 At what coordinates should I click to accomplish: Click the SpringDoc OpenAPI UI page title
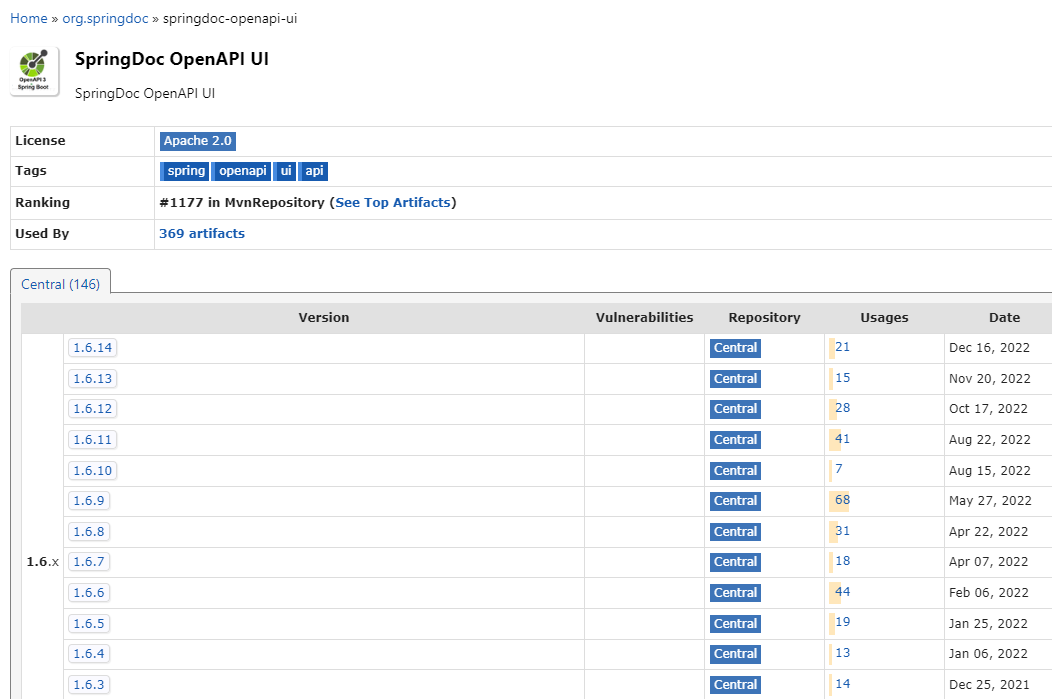(x=172, y=59)
